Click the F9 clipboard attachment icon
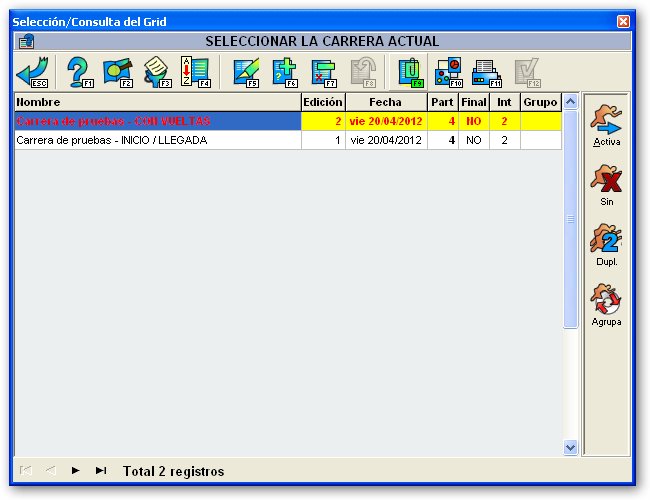This screenshot has width=650, height=500. 410,73
